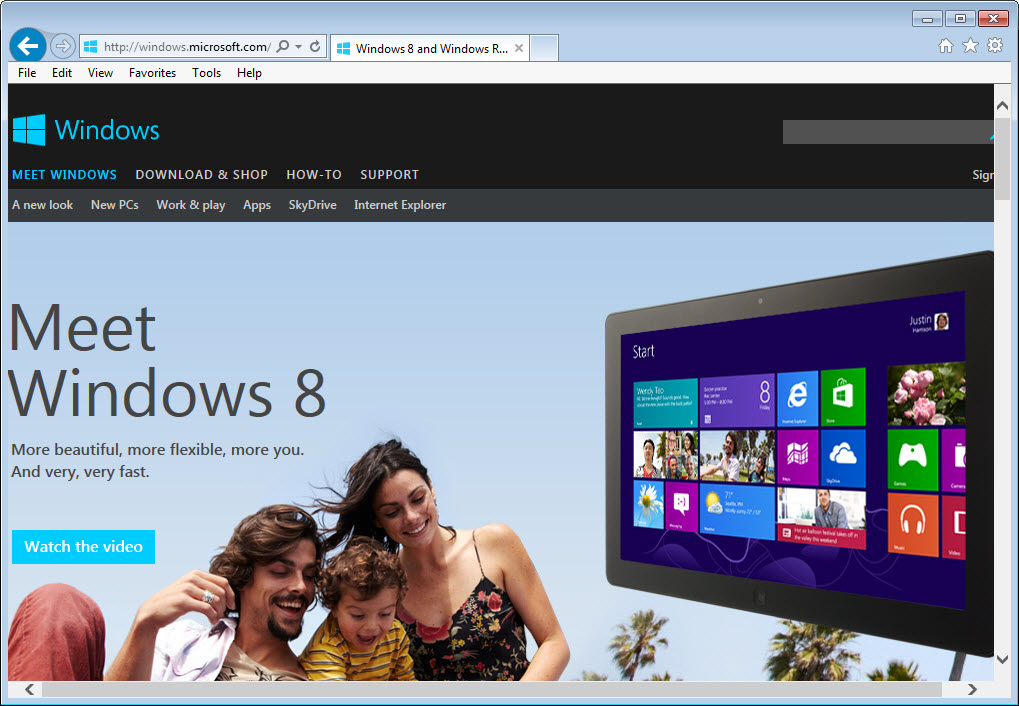This screenshot has width=1019, height=706.
Task: Open the Work & play page
Action: [190, 205]
